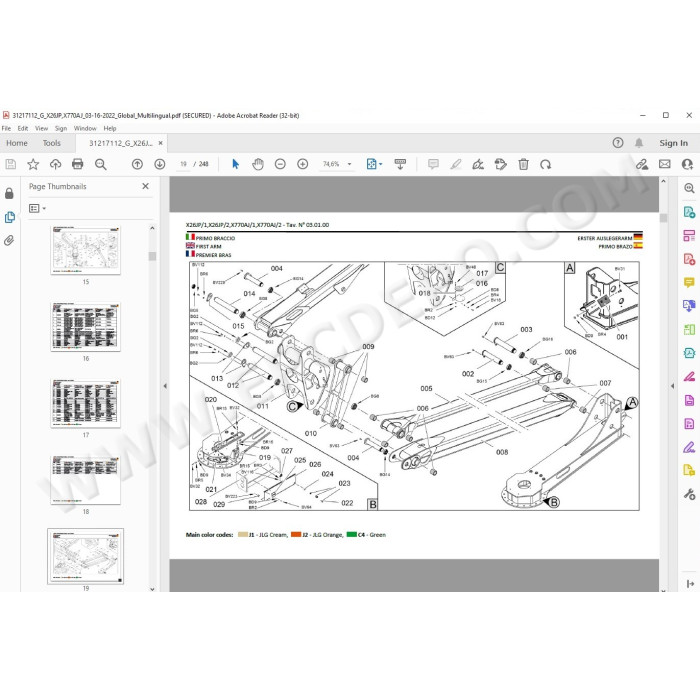Share the file link with others
The width and height of the screenshot is (700, 700).
point(642,164)
